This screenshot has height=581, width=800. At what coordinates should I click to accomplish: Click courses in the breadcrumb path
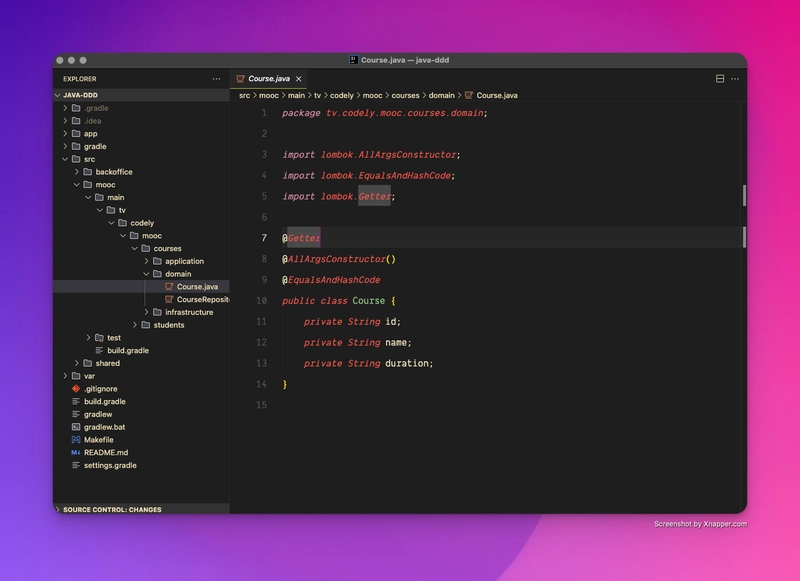[406, 95]
